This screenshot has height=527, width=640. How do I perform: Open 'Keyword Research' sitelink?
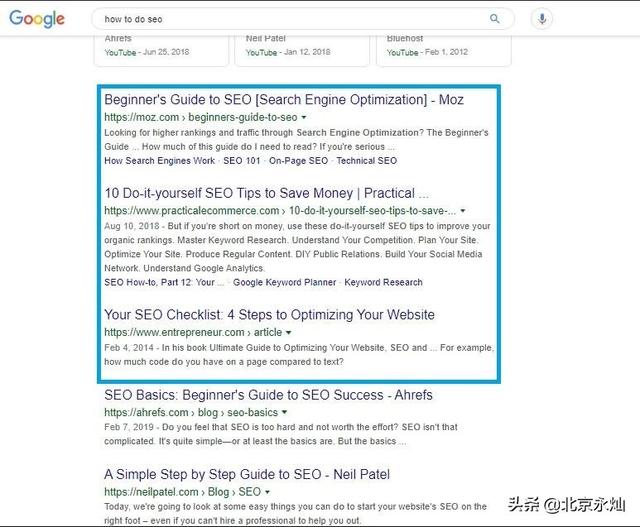click(x=383, y=282)
